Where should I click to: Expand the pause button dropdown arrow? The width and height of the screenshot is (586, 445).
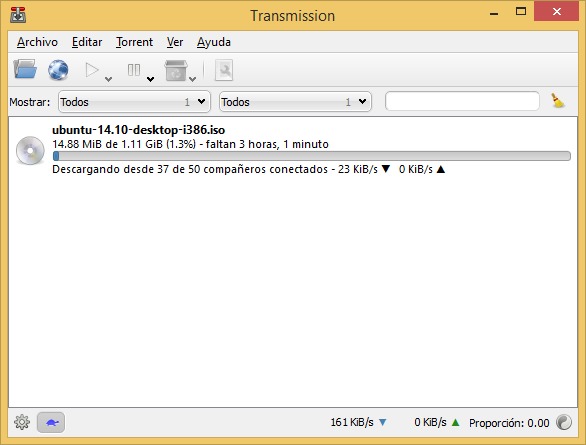(150, 79)
